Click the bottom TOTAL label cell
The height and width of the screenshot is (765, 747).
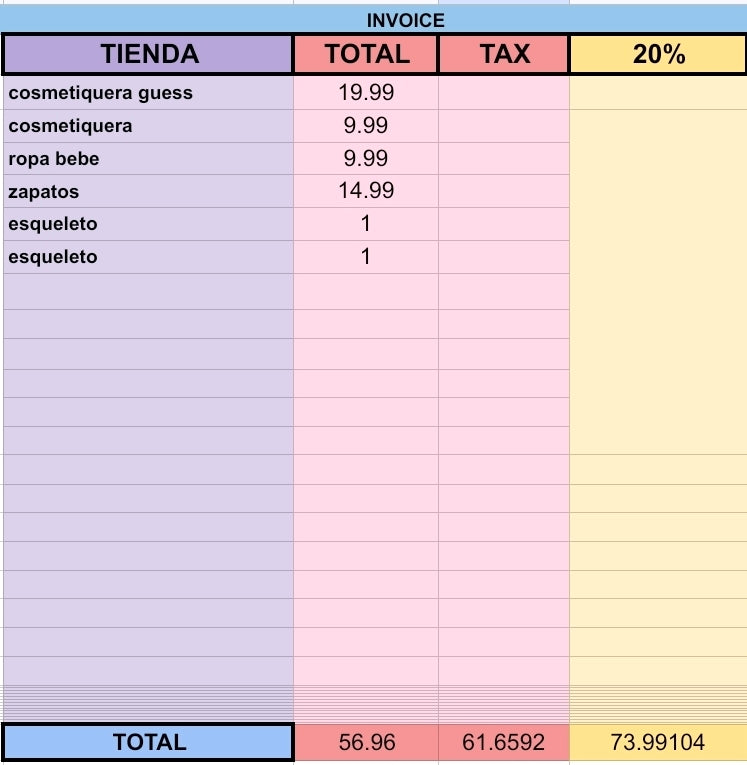[x=148, y=742]
